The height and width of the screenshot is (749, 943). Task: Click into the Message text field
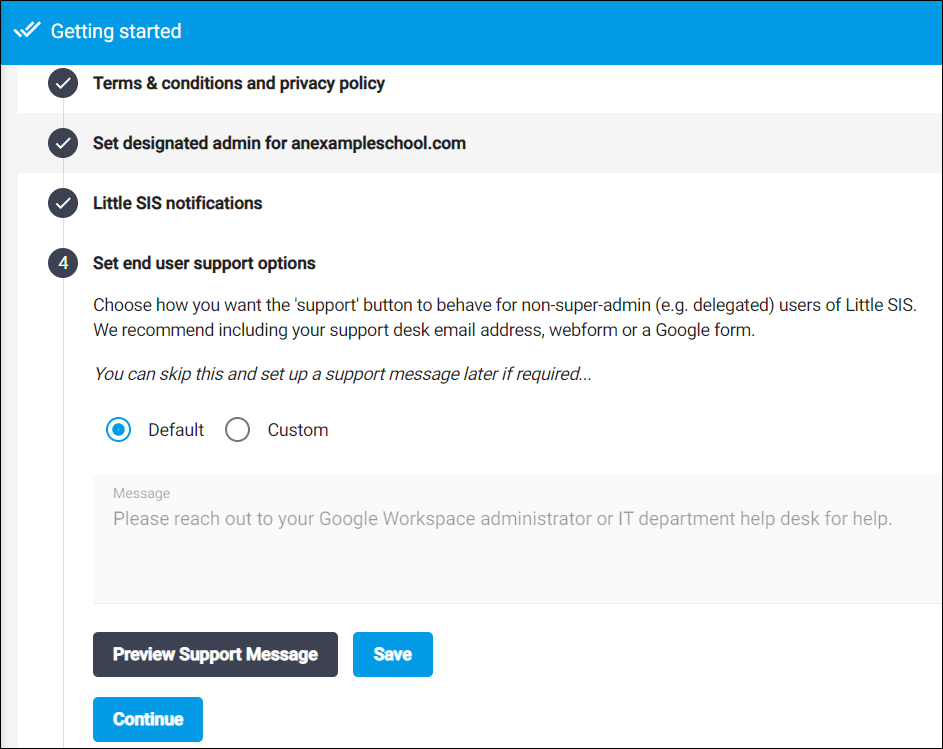coord(517,538)
